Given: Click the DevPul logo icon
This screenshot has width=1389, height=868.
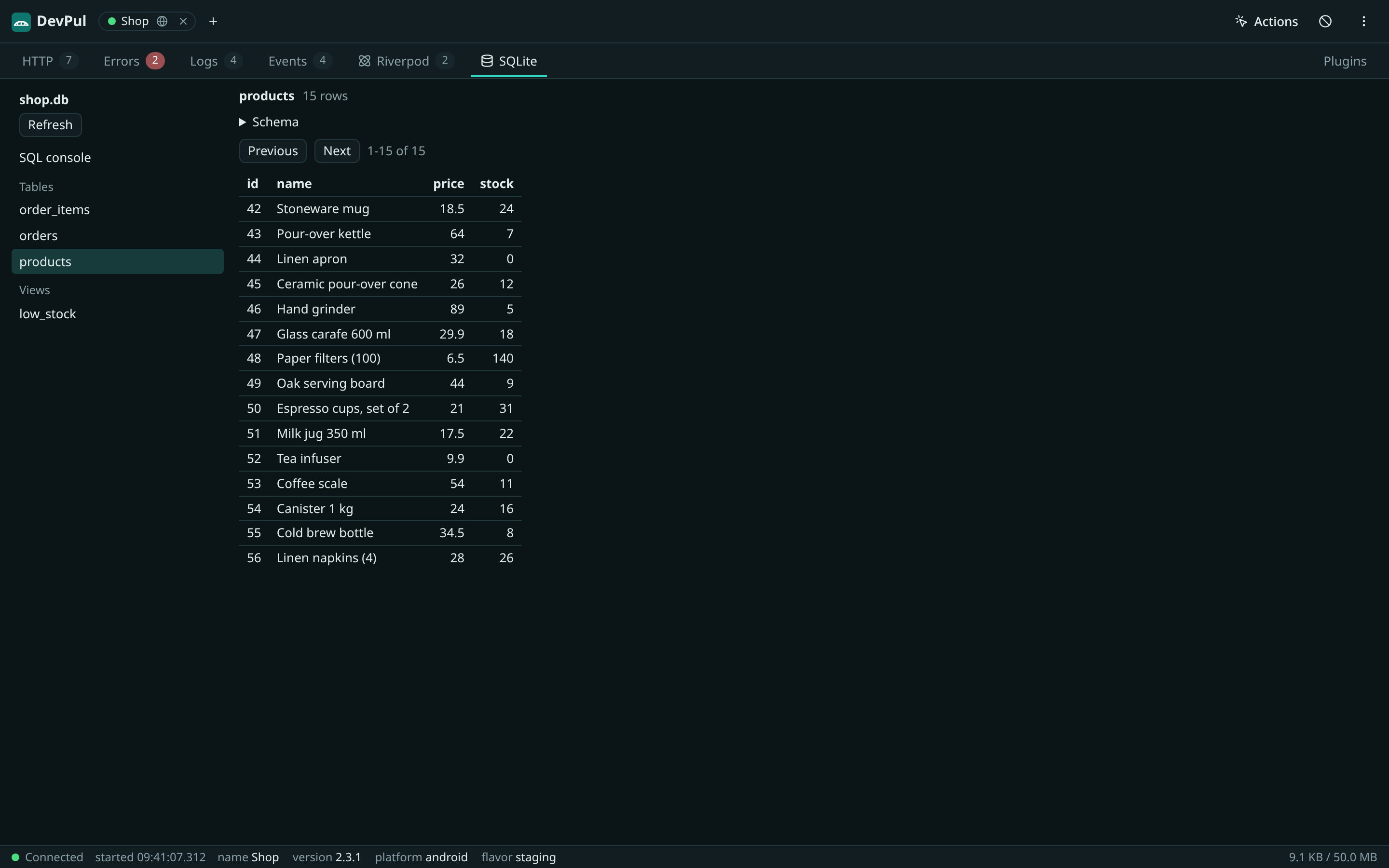Looking at the screenshot, I should coord(21,22).
